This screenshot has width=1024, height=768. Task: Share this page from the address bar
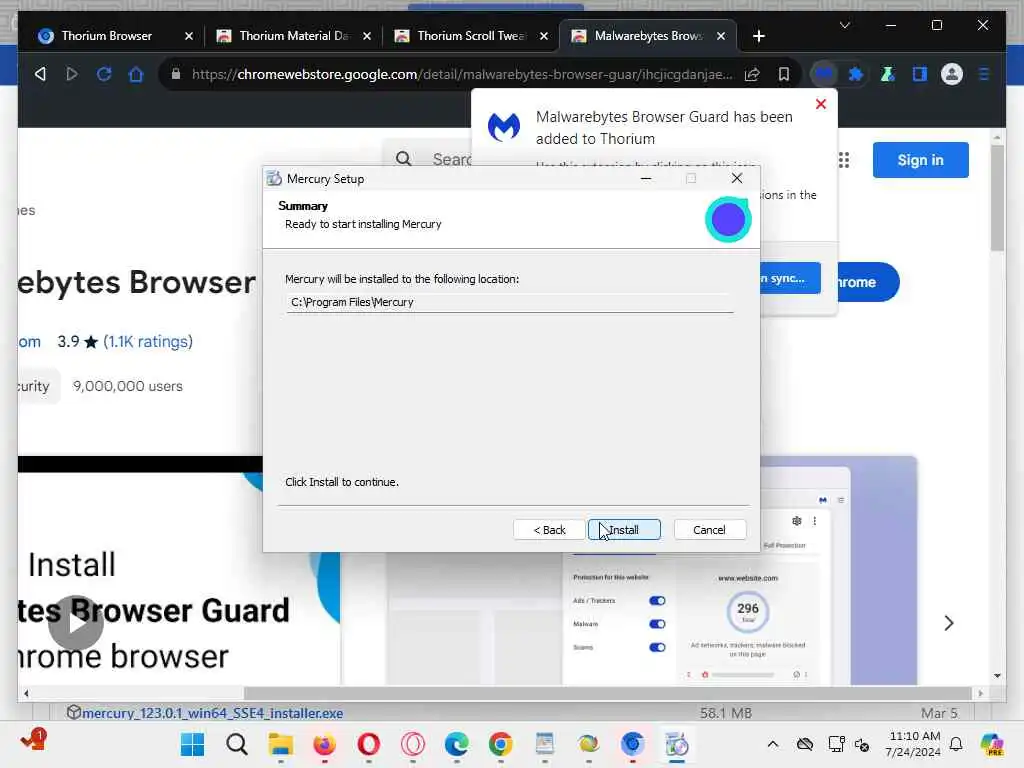(752, 74)
